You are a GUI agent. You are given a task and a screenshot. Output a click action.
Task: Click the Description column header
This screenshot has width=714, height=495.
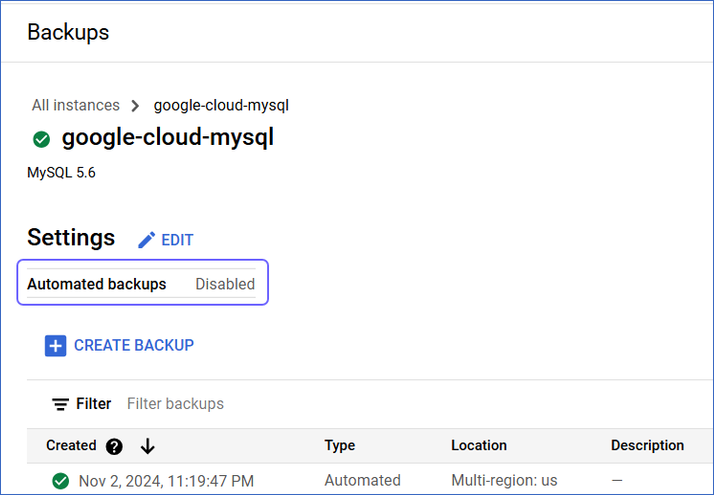(x=647, y=445)
